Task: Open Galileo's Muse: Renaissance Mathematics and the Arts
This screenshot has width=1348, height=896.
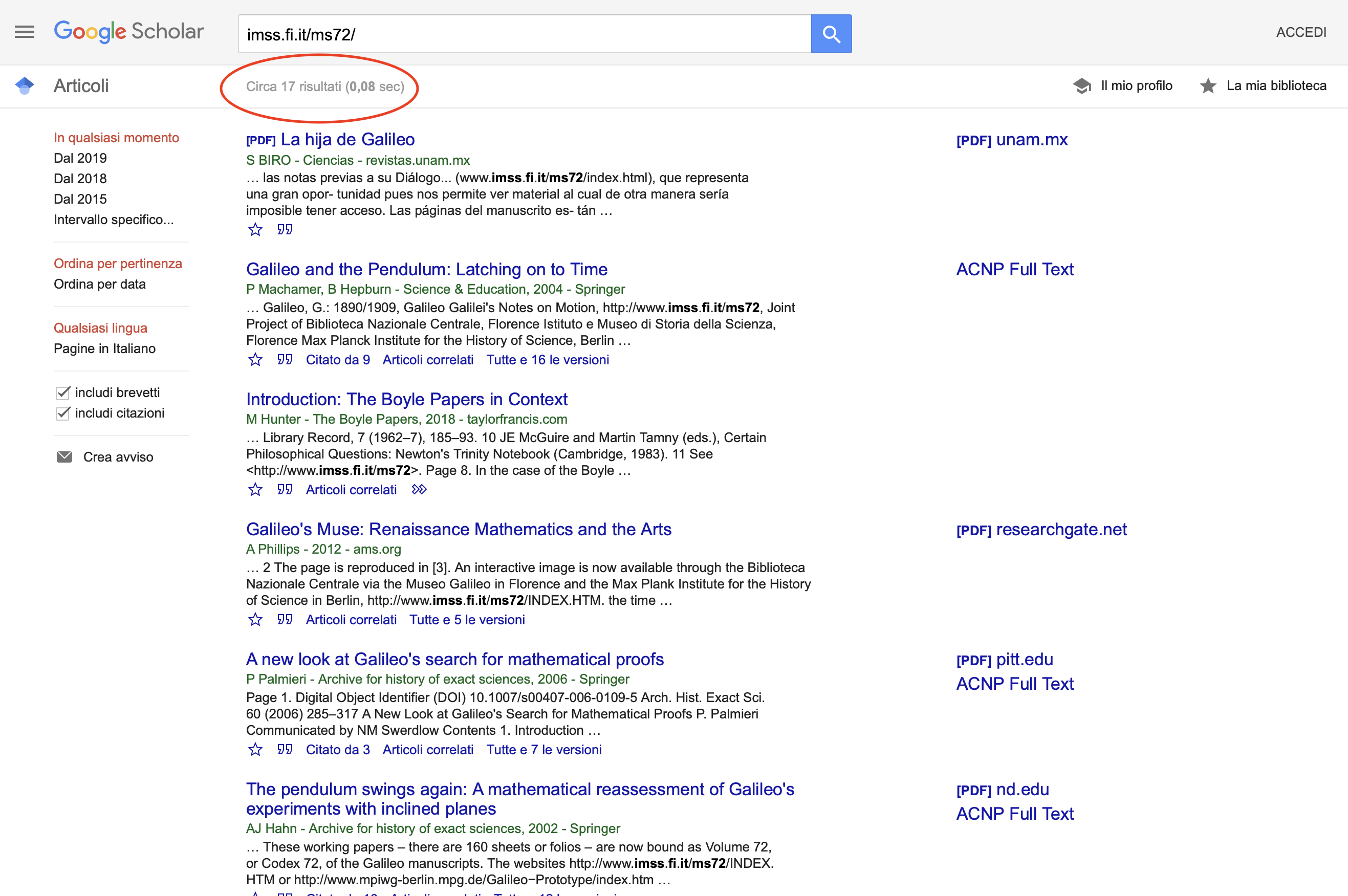Action: tap(459, 529)
